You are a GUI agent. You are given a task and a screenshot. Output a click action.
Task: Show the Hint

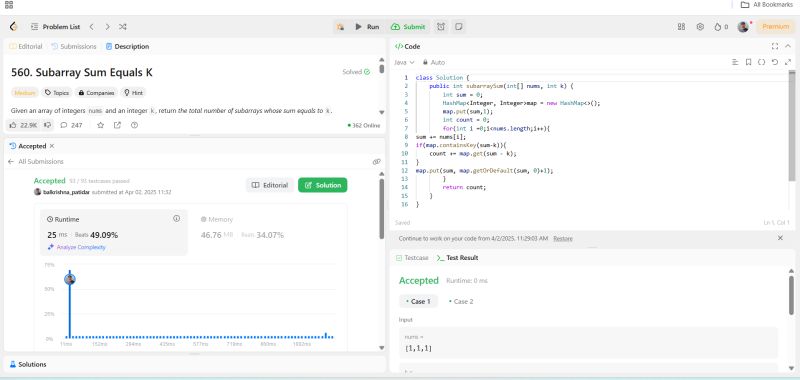click(133, 93)
